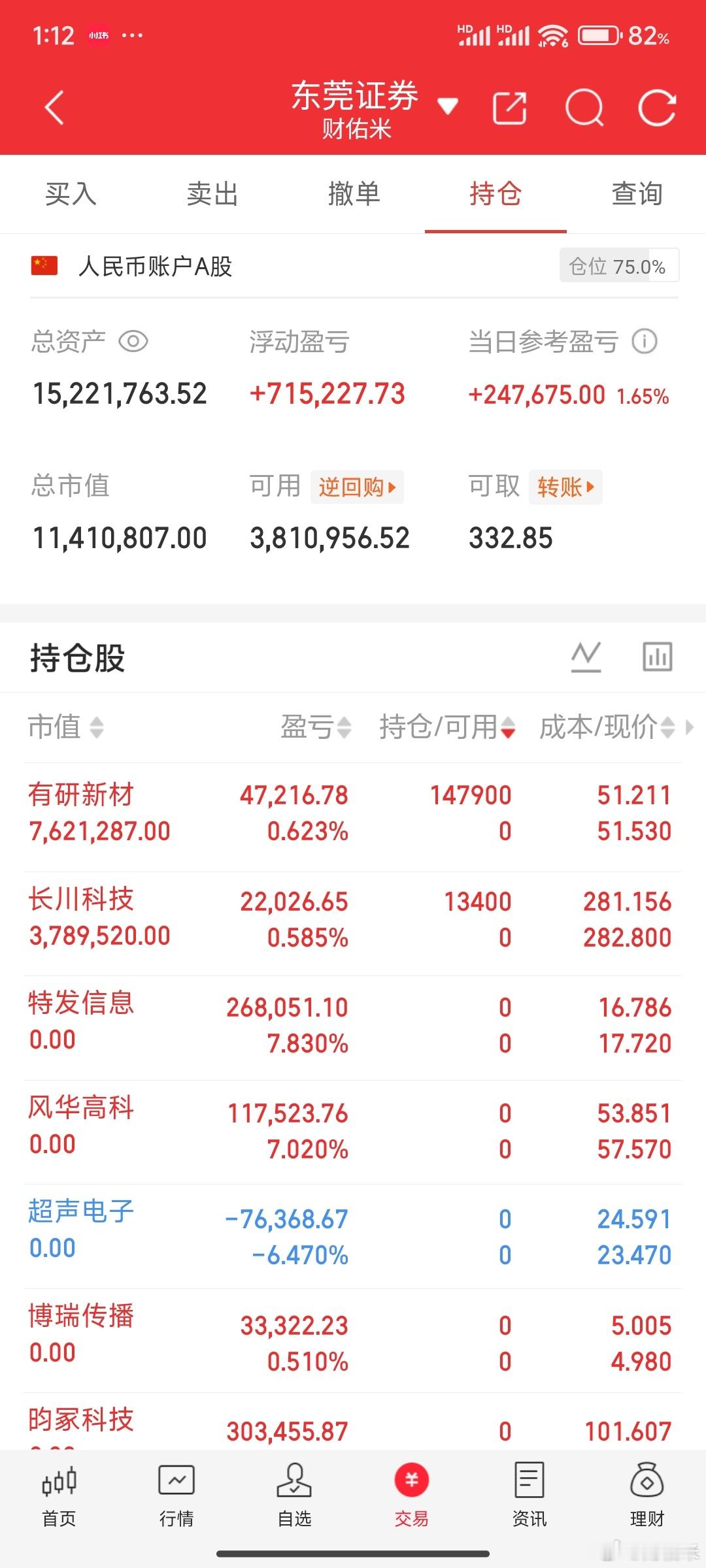Viewport: 706px width, 1568px height.
Task: Tap 有研新材 profit 47,216.78
Action: (294, 795)
